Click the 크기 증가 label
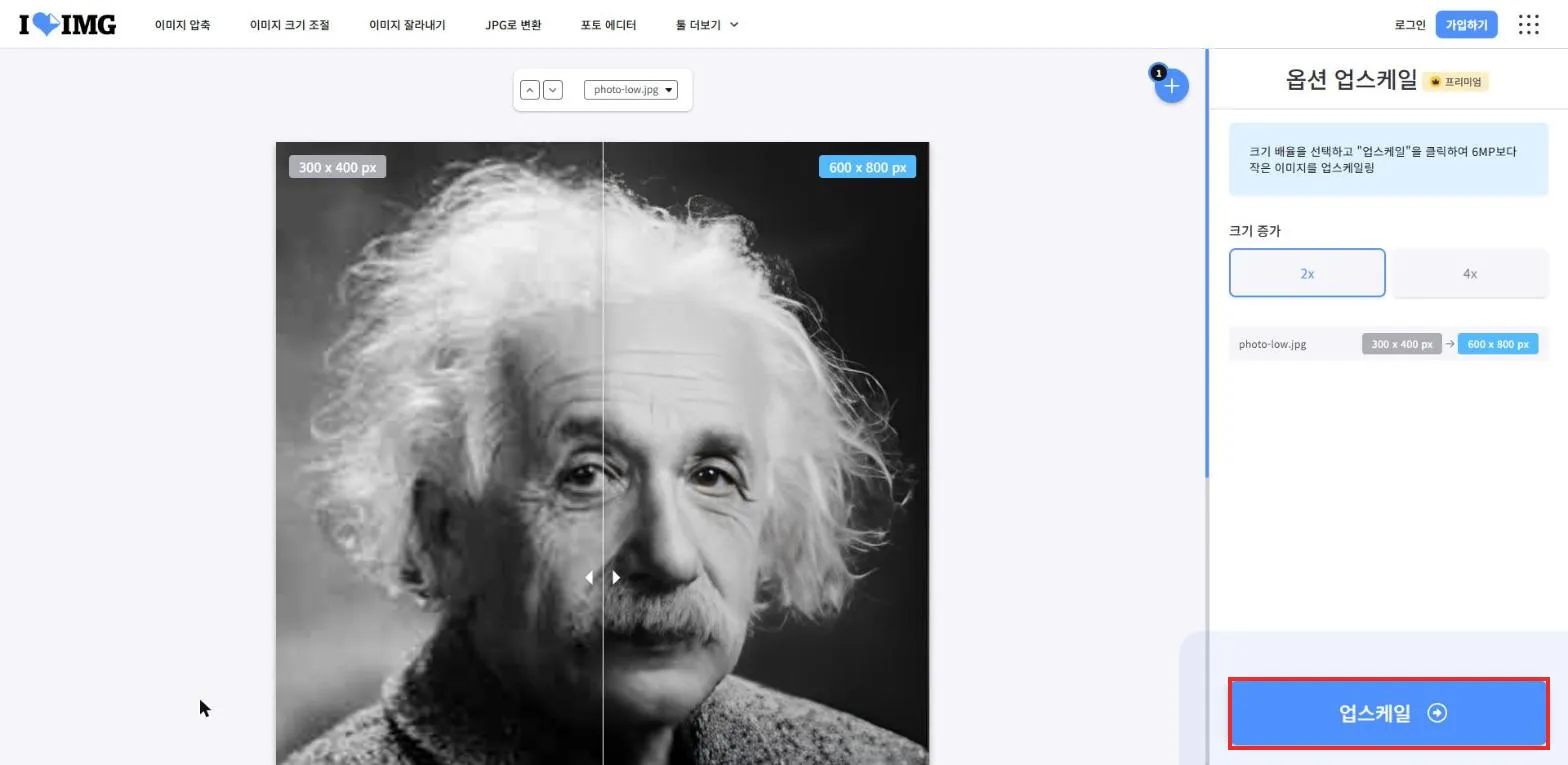Image resolution: width=1568 pixels, height=765 pixels. [x=1255, y=231]
